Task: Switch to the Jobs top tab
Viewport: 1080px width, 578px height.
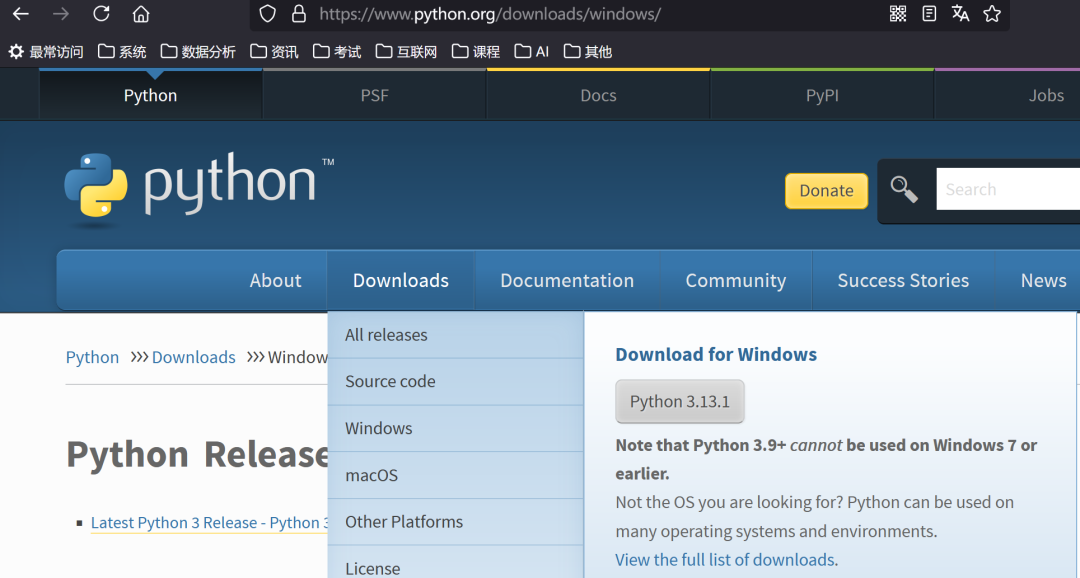Action: (1008, 95)
